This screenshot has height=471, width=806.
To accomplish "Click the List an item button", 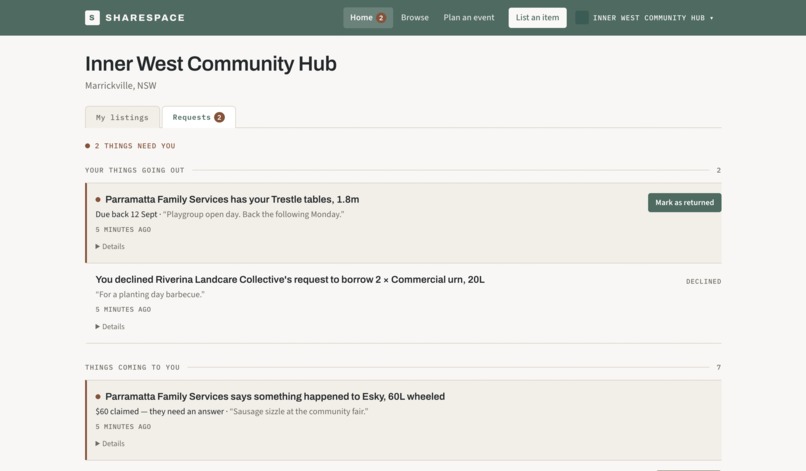I will coord(537,17).
